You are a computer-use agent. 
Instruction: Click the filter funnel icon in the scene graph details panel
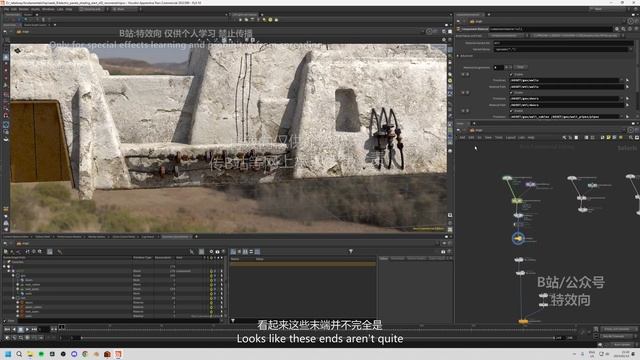[351, 251]
